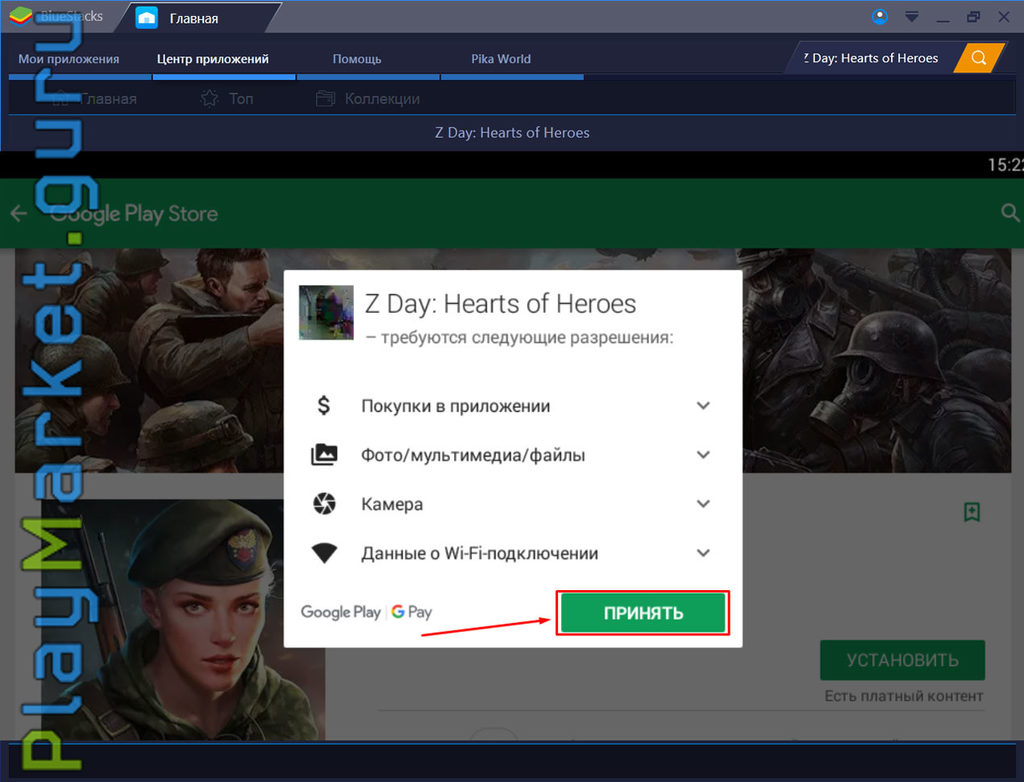Click the Z Day search input field
The image size is (1024, 782).
tap(872, 58)
